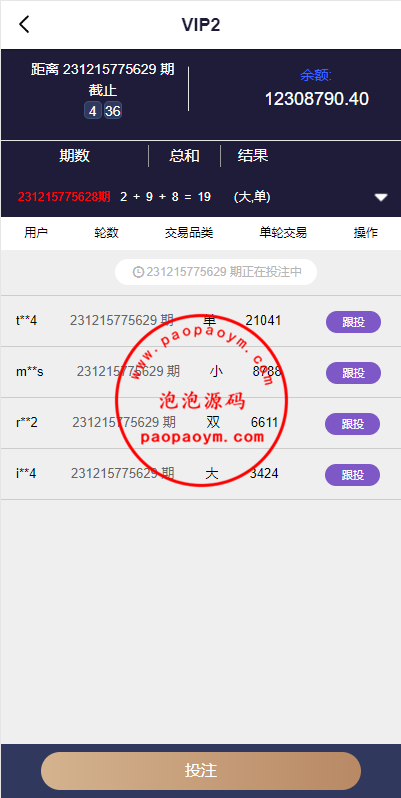Click the balance amount 12308790.40

(317, 99)
